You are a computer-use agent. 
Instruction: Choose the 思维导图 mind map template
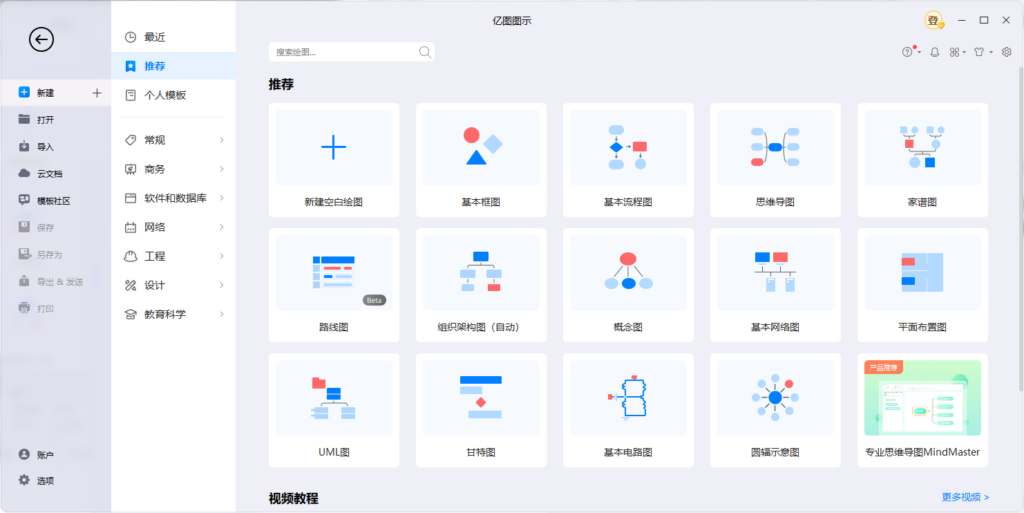pyautogui.click(x=775, y=160)
